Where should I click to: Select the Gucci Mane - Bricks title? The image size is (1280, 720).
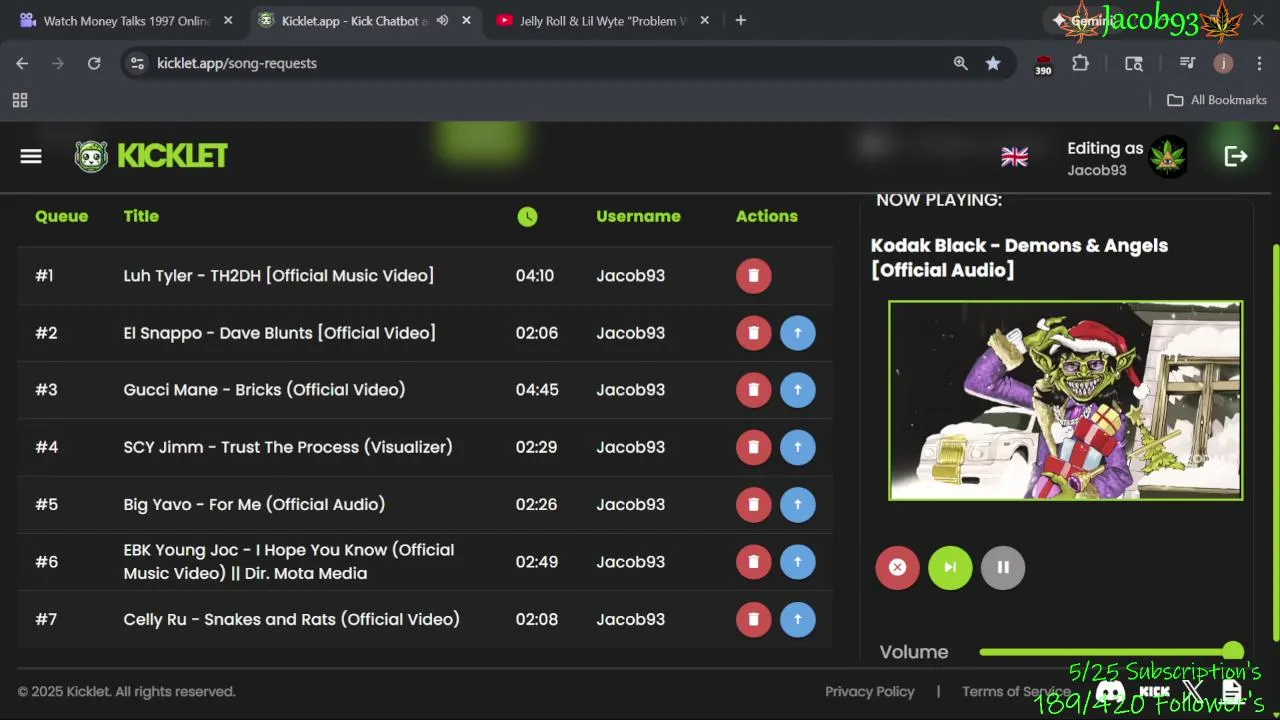[x=264, y=390]
